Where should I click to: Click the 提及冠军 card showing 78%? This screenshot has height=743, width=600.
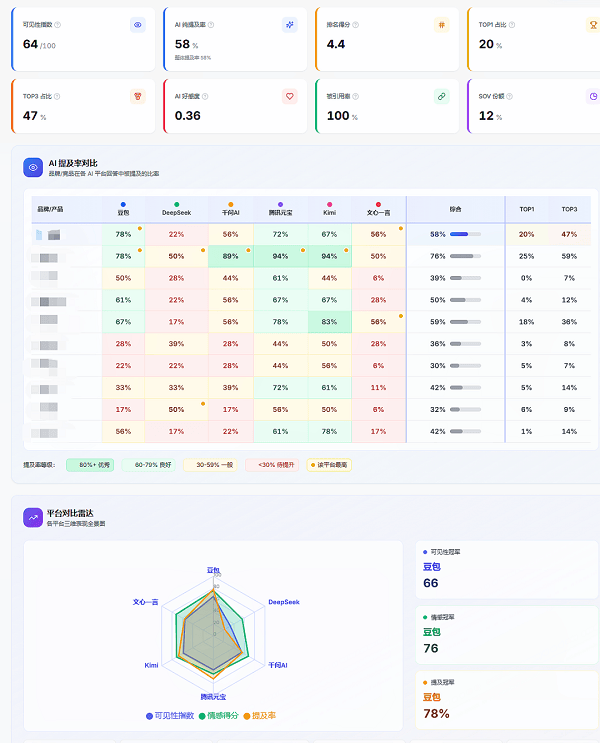[507, 700]
